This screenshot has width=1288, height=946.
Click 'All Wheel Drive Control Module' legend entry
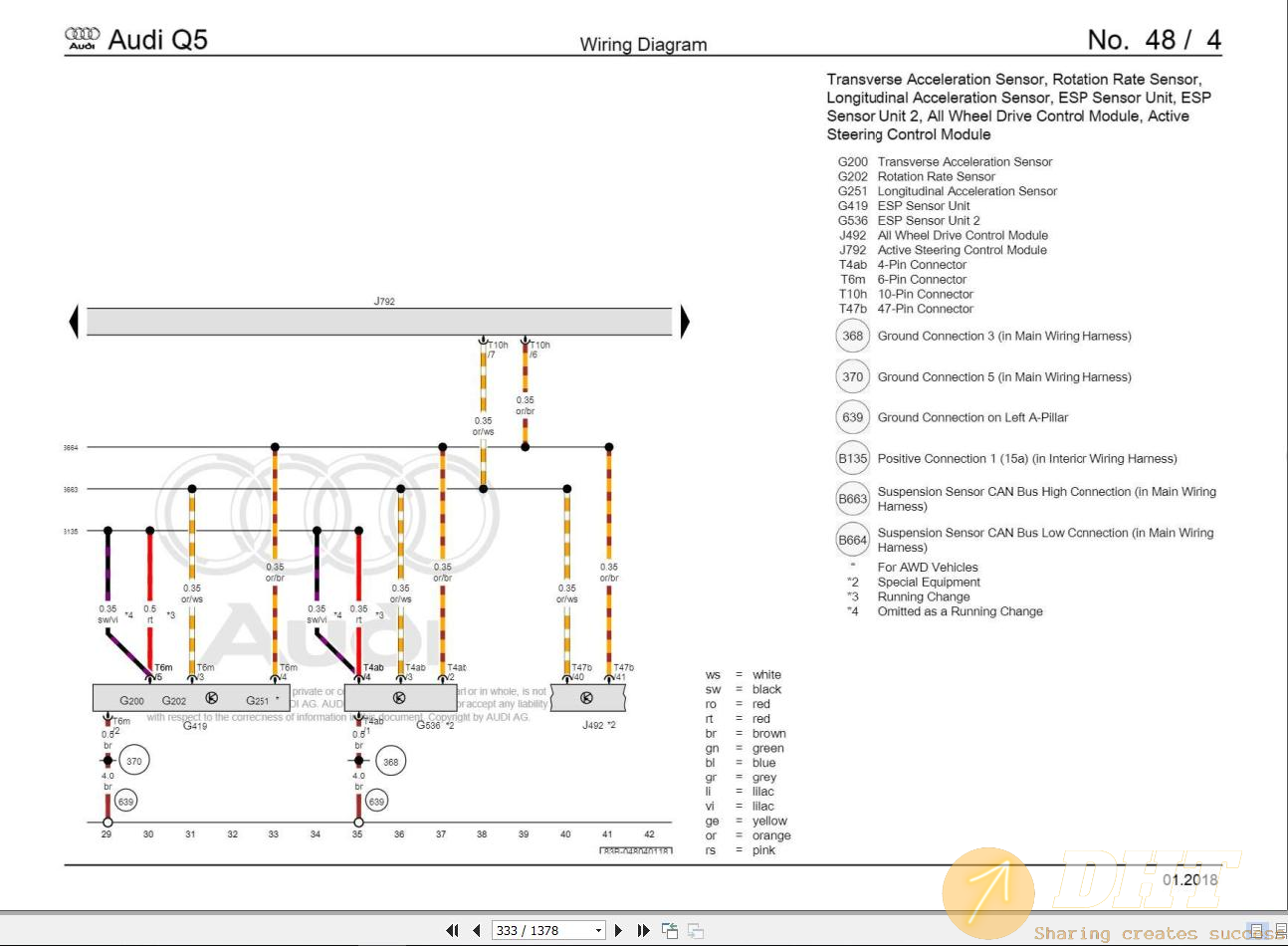(x=963, y=235)
